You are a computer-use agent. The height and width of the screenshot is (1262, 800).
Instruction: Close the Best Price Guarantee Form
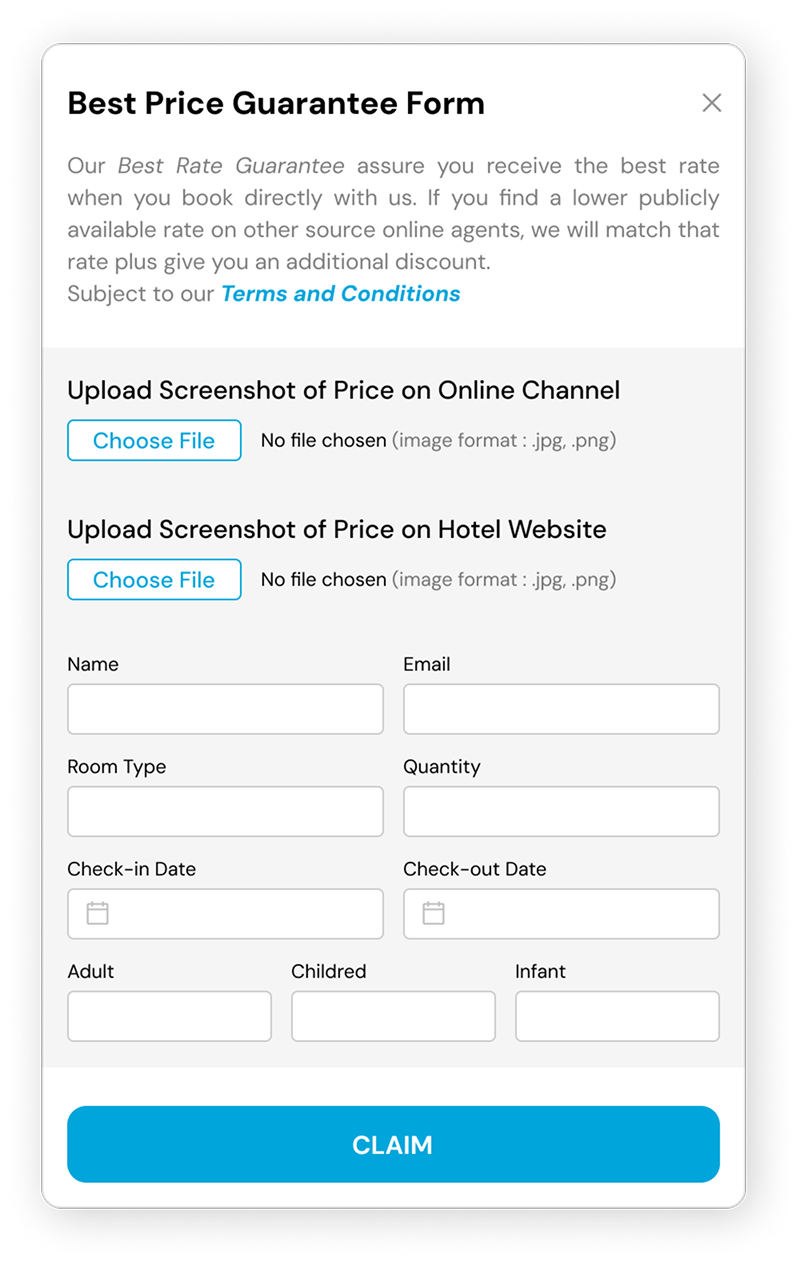711,103
